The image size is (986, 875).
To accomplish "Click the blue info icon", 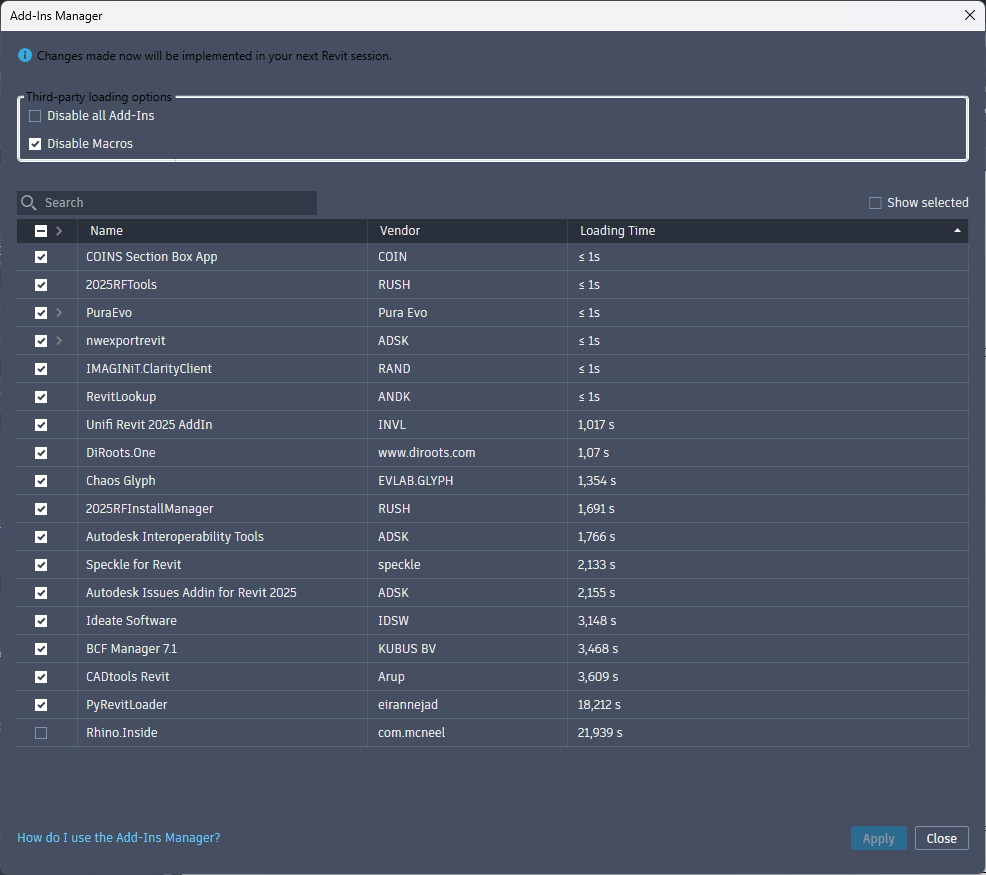I will click(26, 55).
